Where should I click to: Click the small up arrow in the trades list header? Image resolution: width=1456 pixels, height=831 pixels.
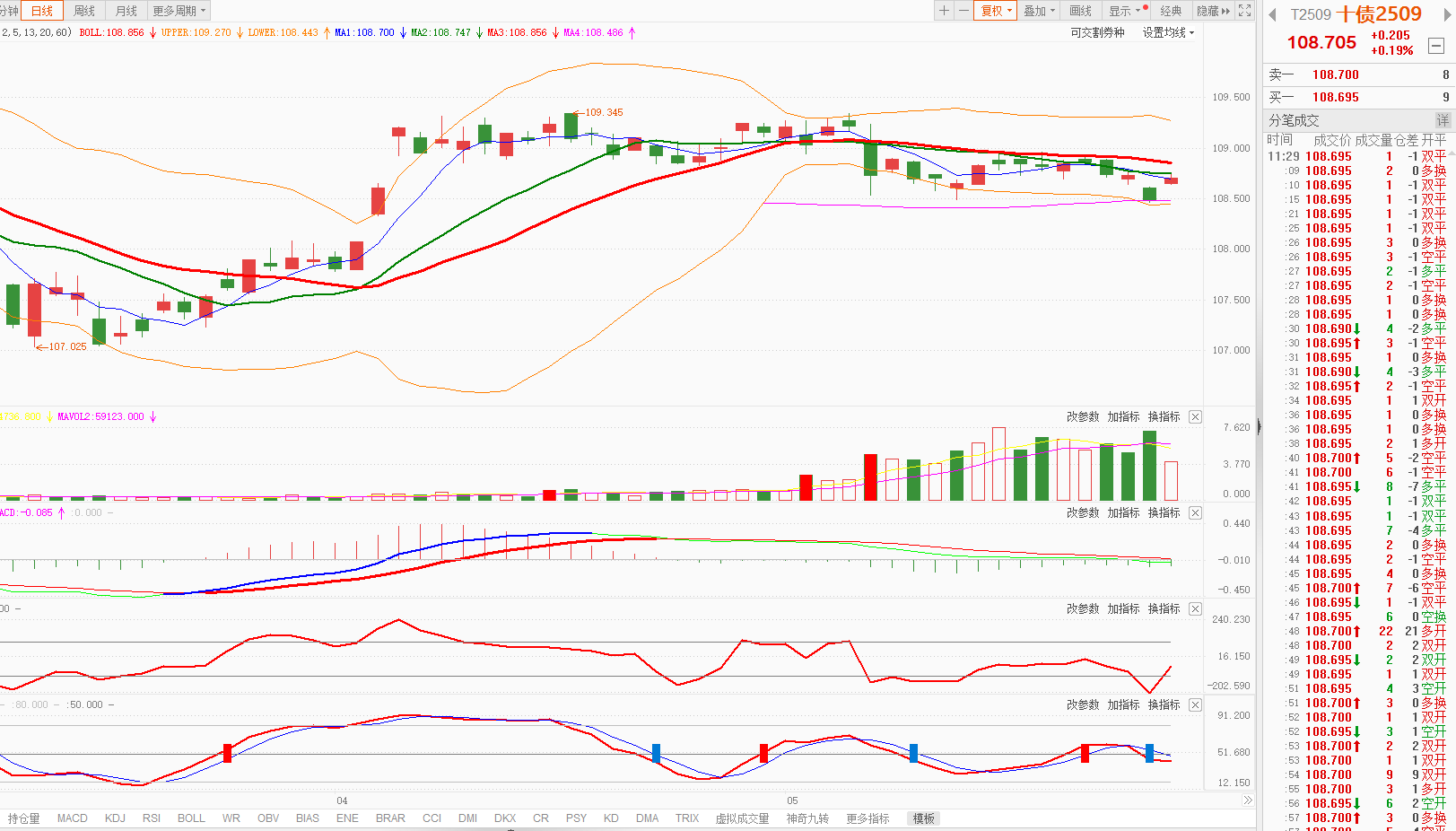coord(1452,153)
